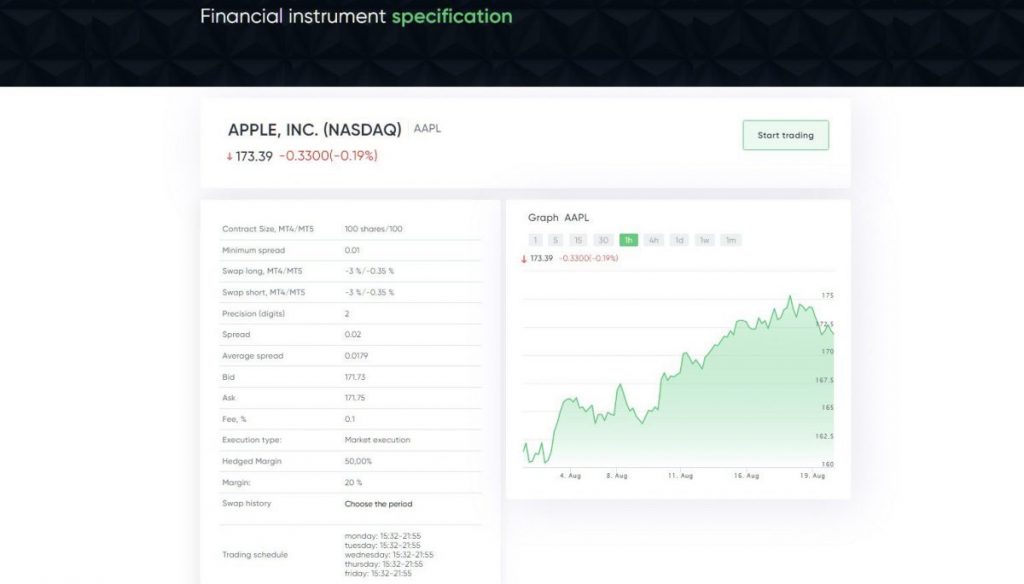This screenshot has width=1024, height=584.
Task: Click red down arrow beside 173.39 header price
Action: tap(229, 157)
